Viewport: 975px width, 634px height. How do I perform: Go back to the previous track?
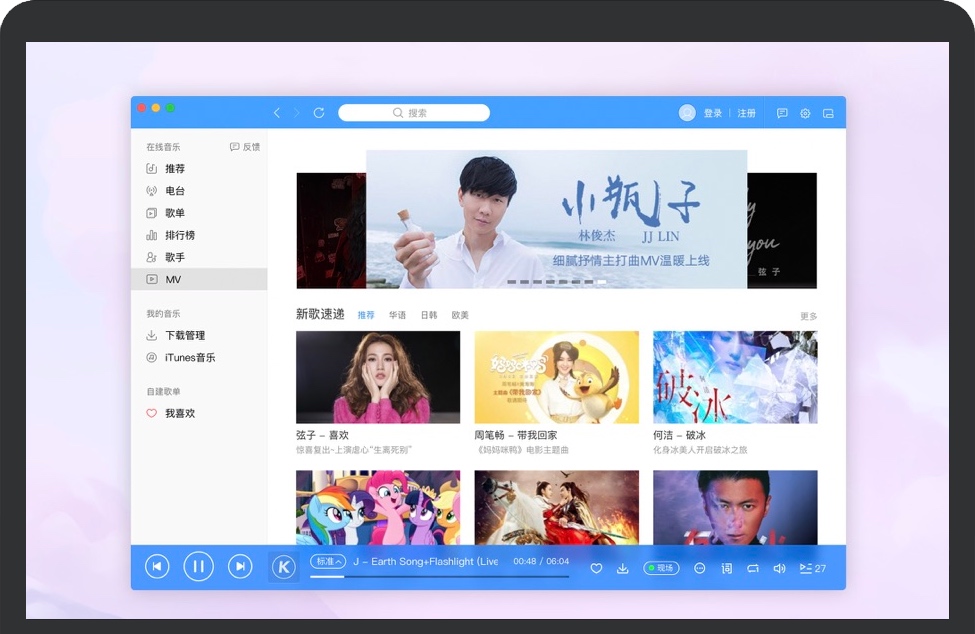[157, 567]
